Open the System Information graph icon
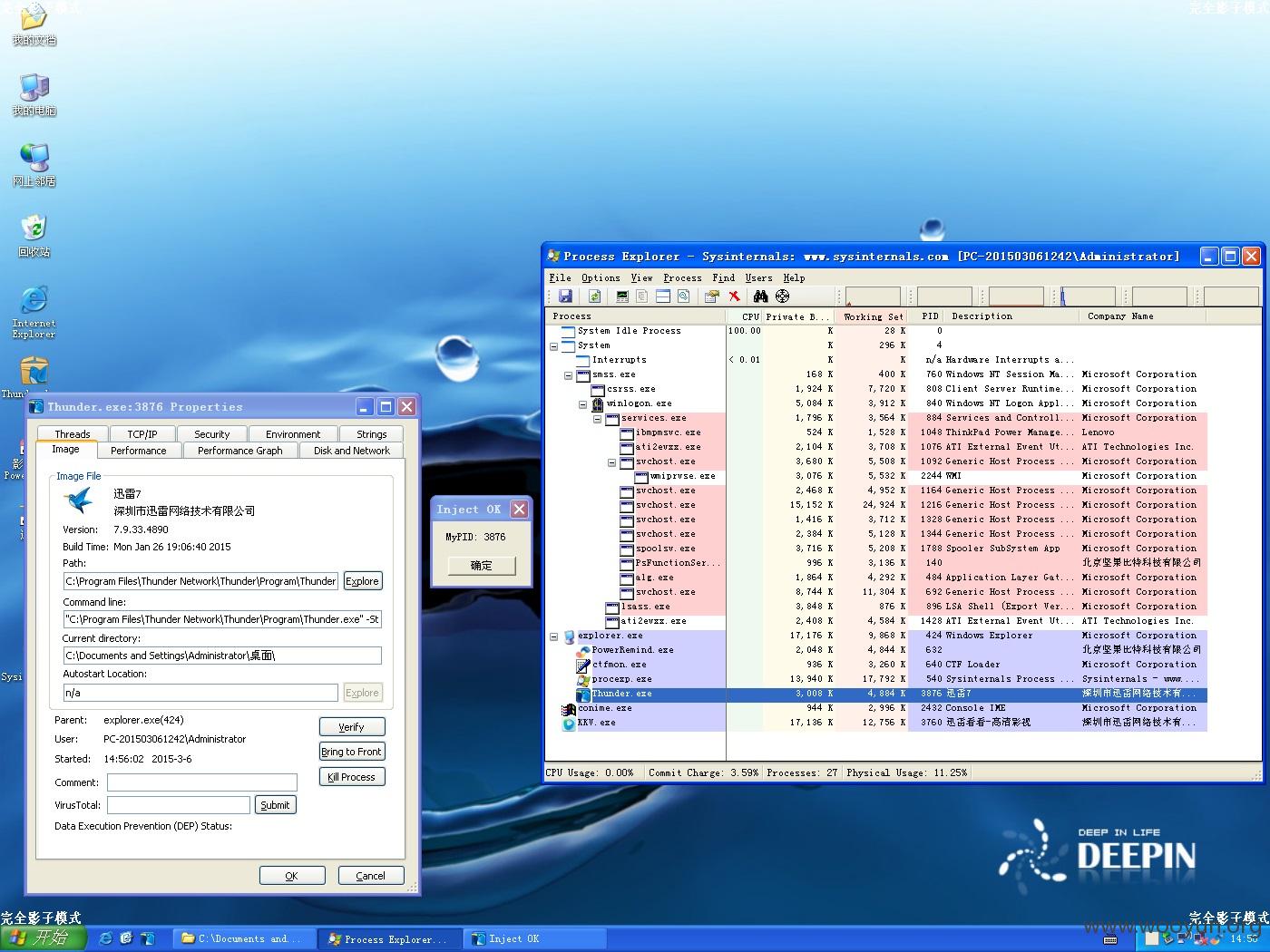 [622, 296]
